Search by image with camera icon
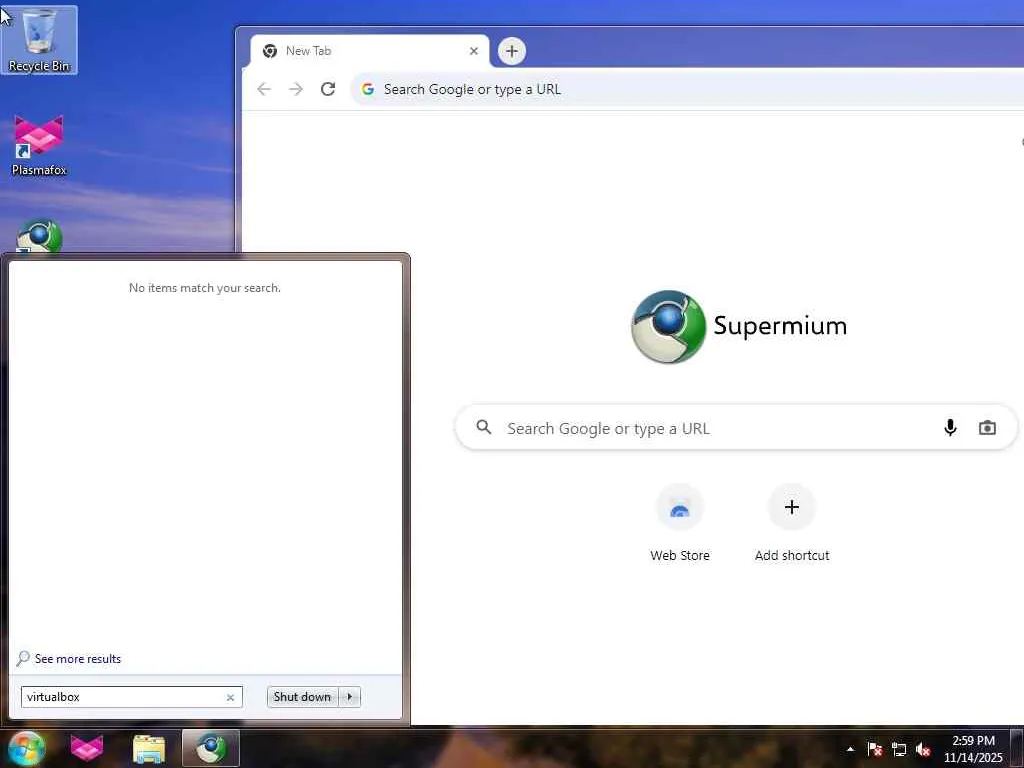The width and height of the screenshot is (1024, 768). pos(987,428)
